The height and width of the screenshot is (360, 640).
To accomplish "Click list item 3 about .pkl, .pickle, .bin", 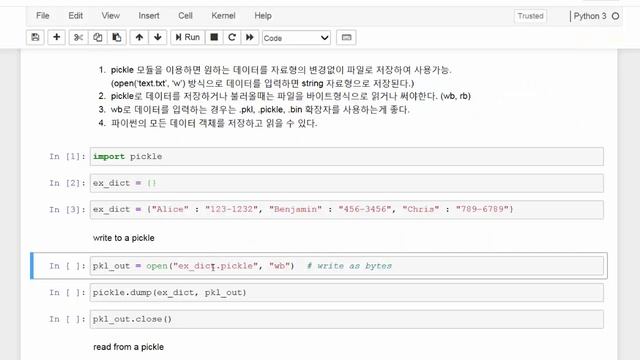I will tap(260, 110).
